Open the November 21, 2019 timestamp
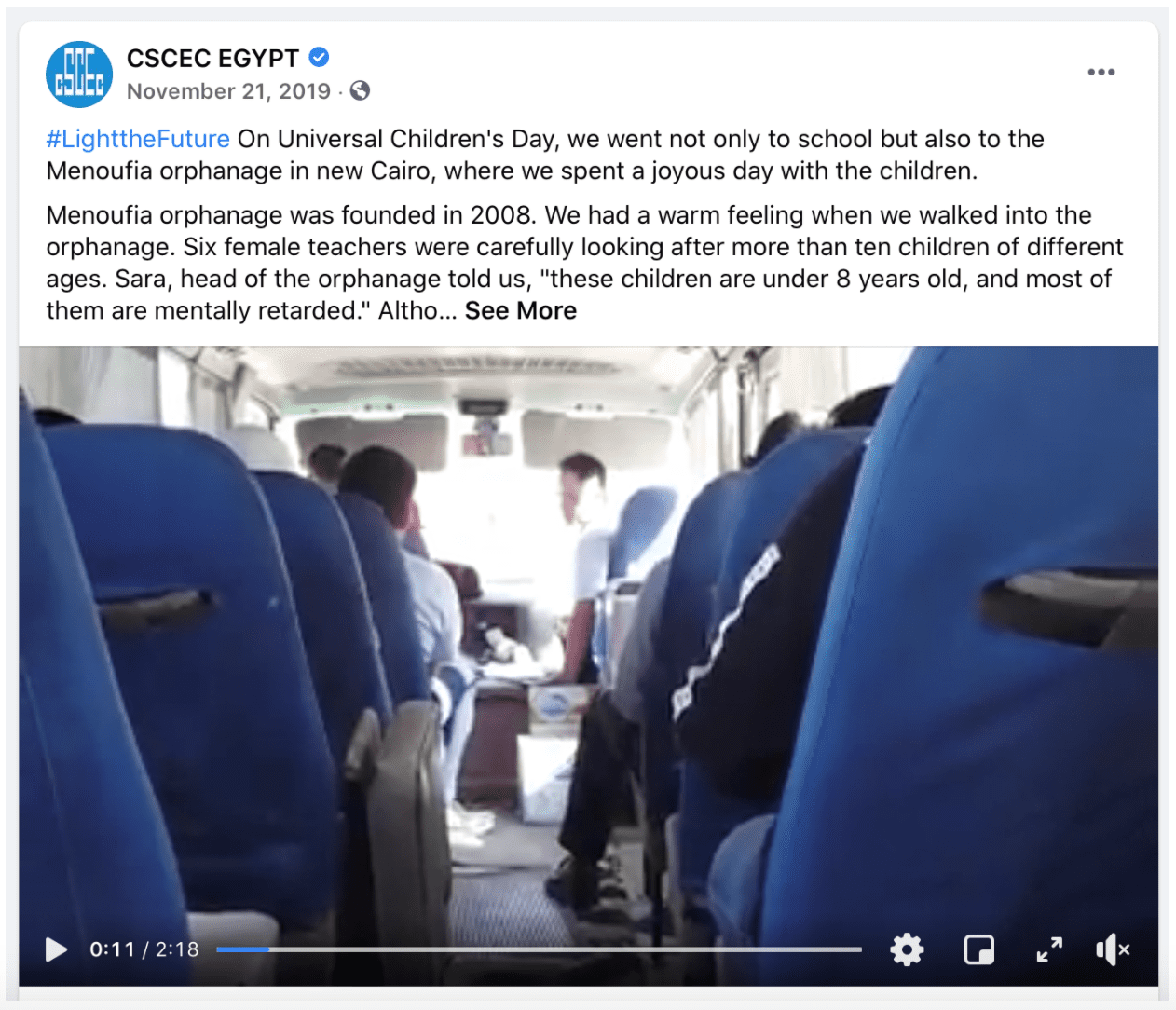1176x1010 pixels. tap(228, 91)
